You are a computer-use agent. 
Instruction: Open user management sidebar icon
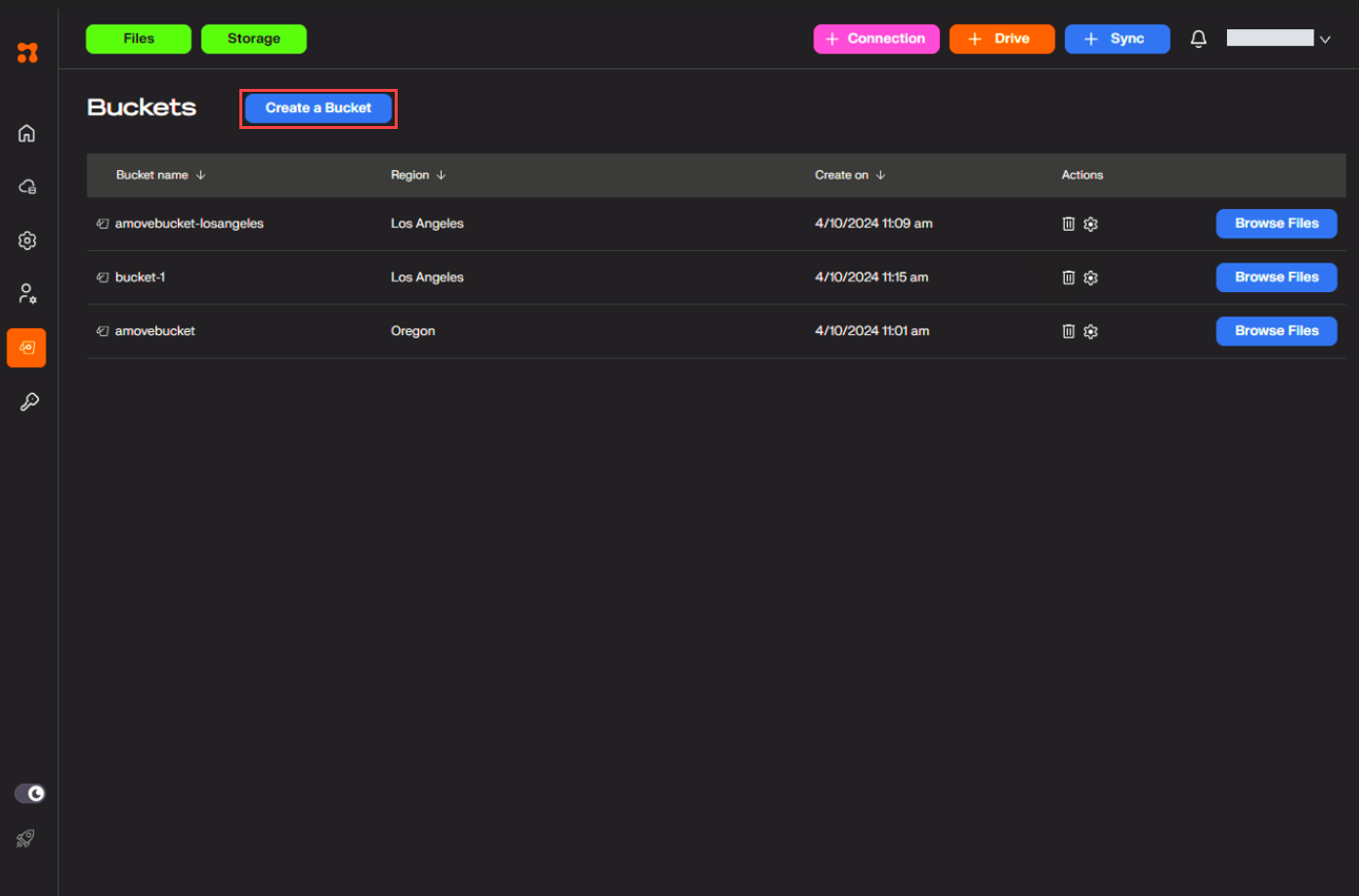pos(27,293)
